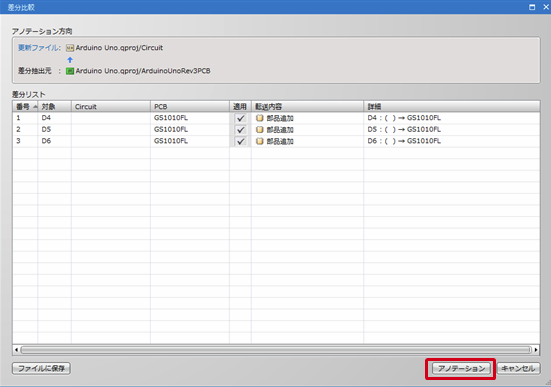Image resolution: width=551 pixels, height=387 pixels.
Task: Click the 部品追加 text in the D6 row
Action: pos(280,142)
